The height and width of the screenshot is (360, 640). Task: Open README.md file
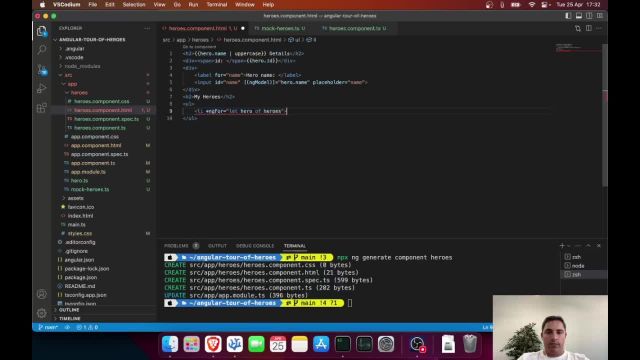[x=80, y=286]
